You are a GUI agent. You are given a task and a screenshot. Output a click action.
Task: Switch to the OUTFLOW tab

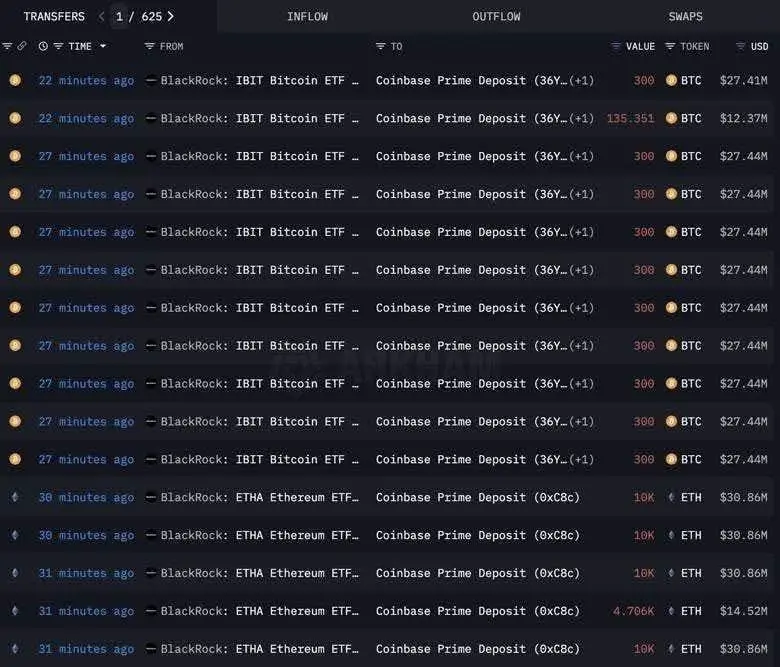tap(496, 16)
